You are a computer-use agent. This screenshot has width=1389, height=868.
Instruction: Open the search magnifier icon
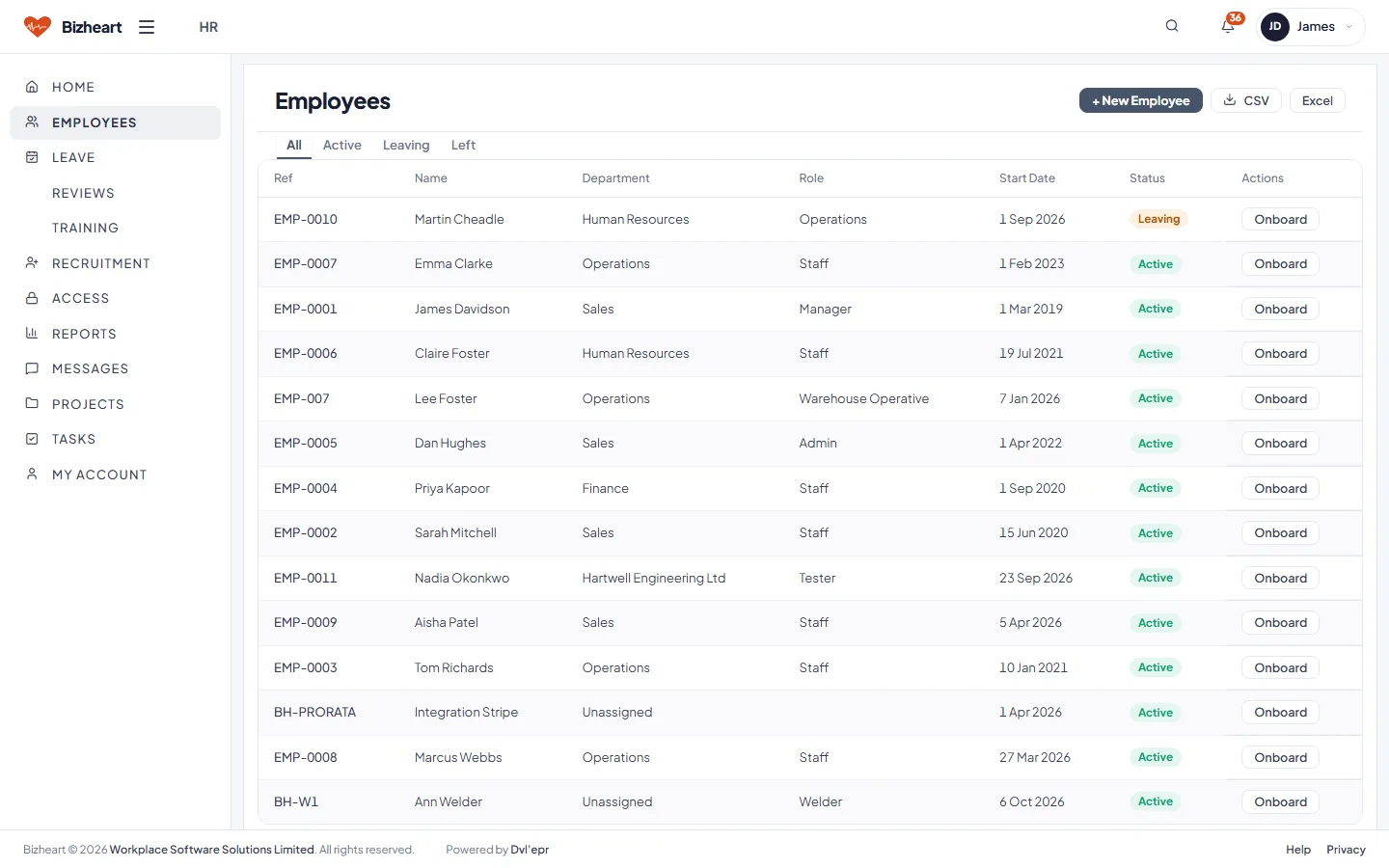[x=1172, y=26]
